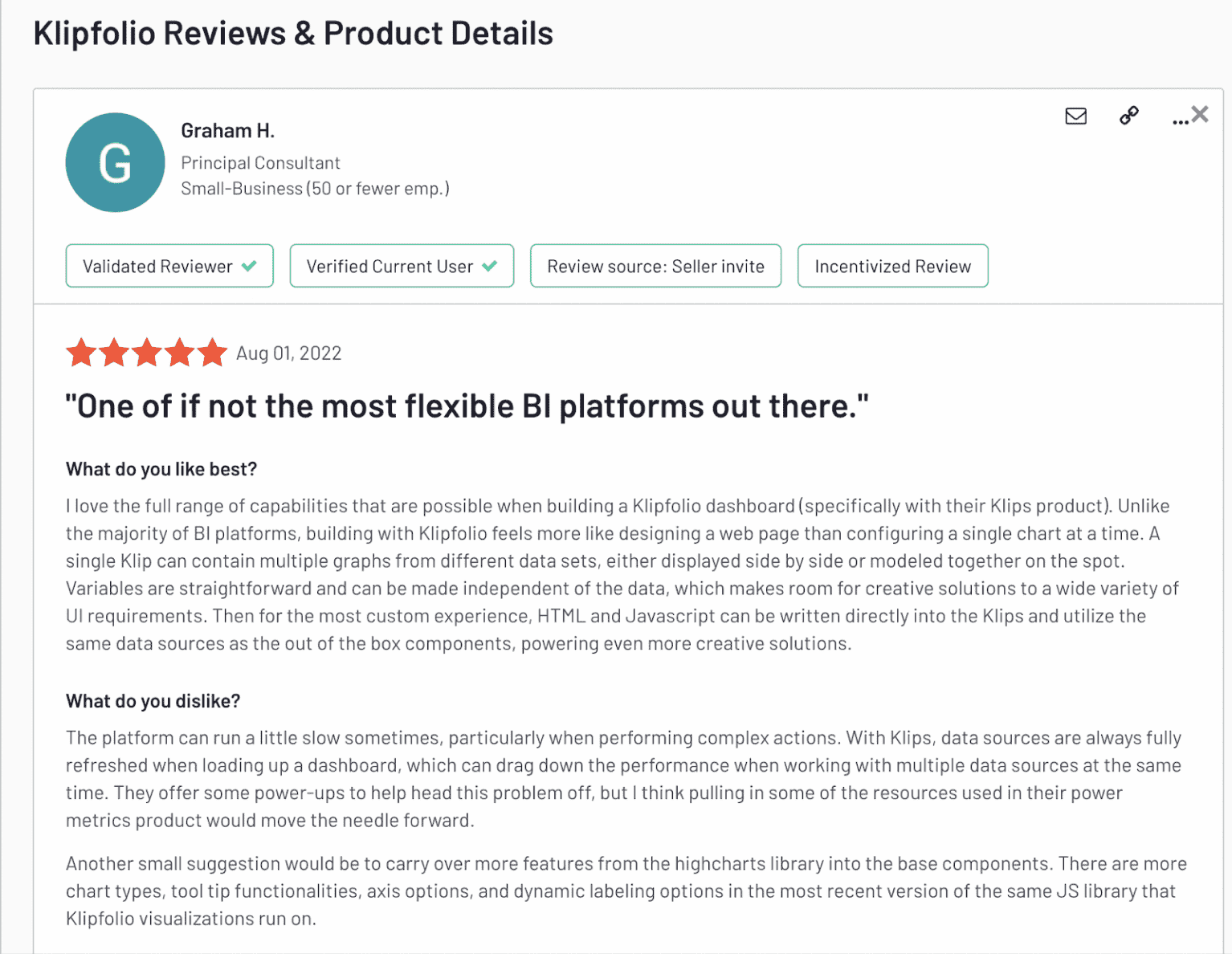This screenshot has width=1232, height=954.
Task: Expand more actions with the three dots
Action: click(x=1179, y=120)
